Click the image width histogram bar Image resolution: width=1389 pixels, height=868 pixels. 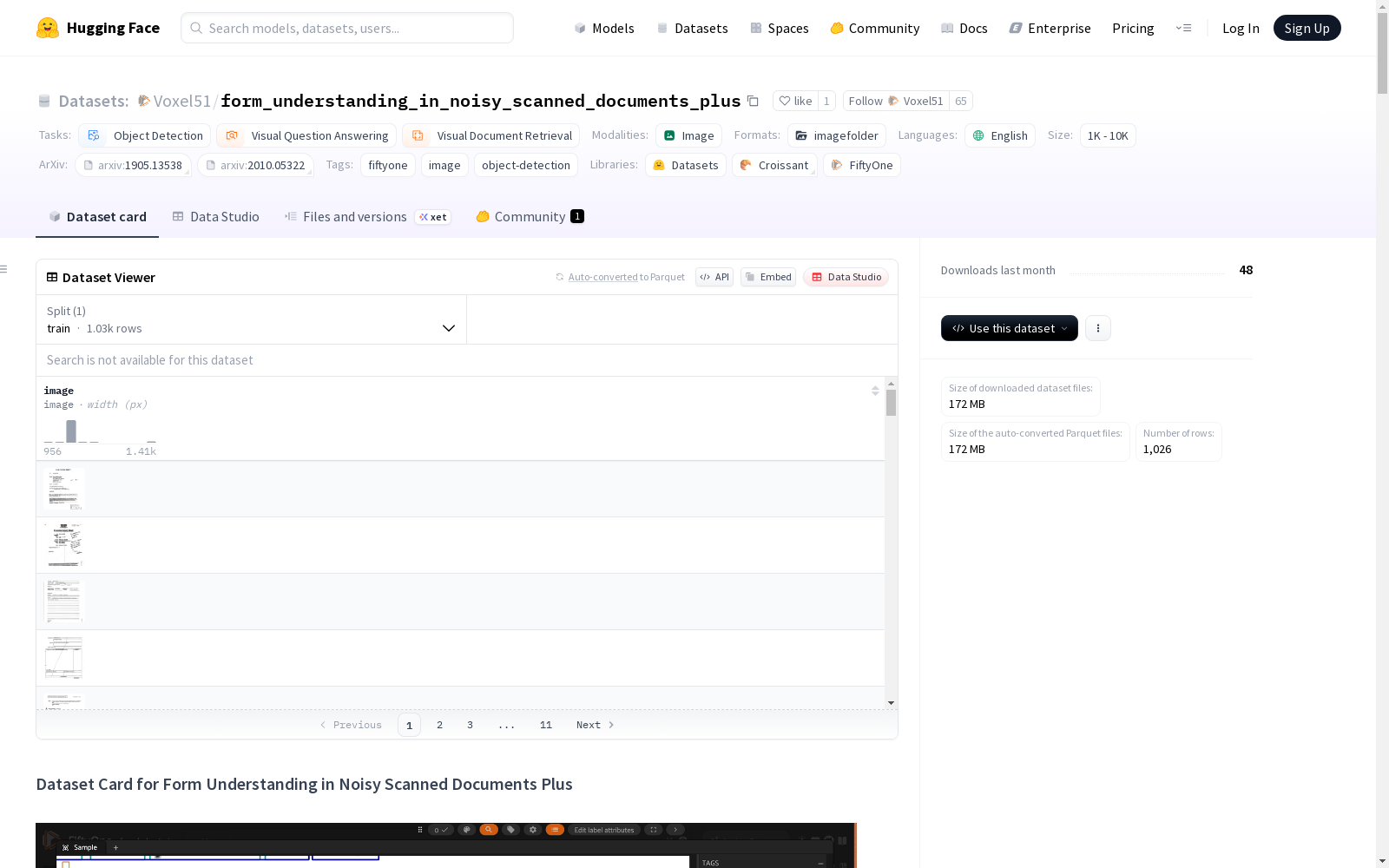tap(71, 431)
